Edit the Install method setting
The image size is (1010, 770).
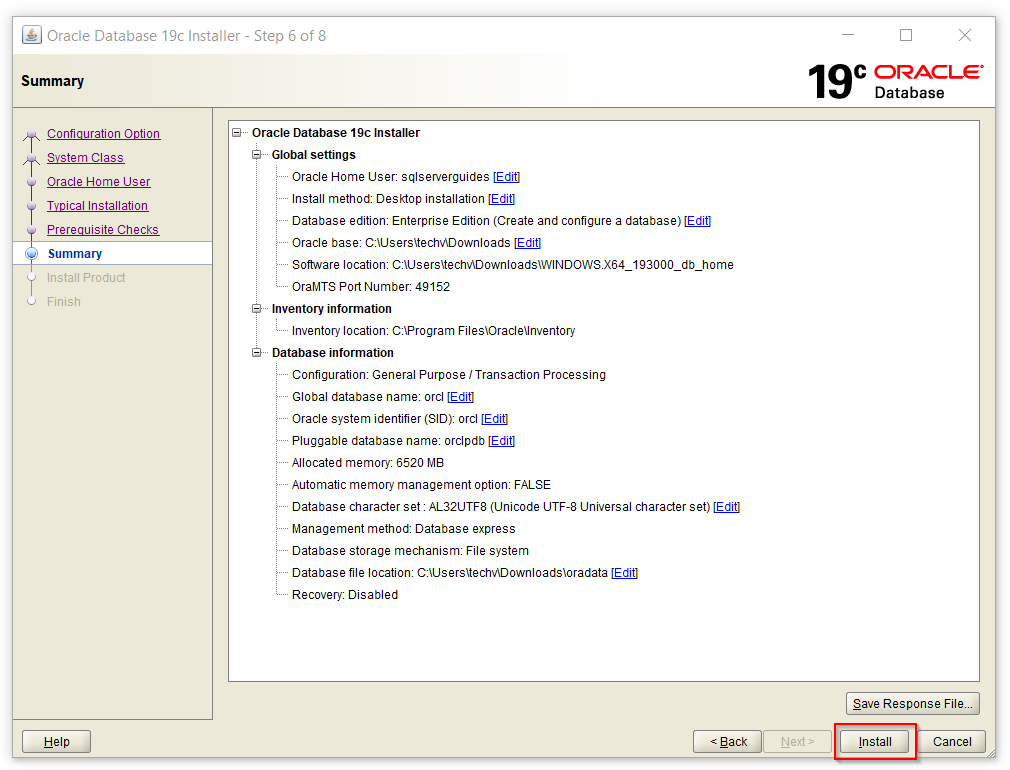click(501, 199)
